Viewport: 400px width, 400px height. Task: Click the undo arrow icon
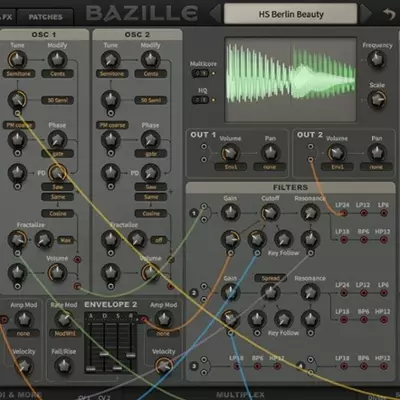(x=389, y=14)
